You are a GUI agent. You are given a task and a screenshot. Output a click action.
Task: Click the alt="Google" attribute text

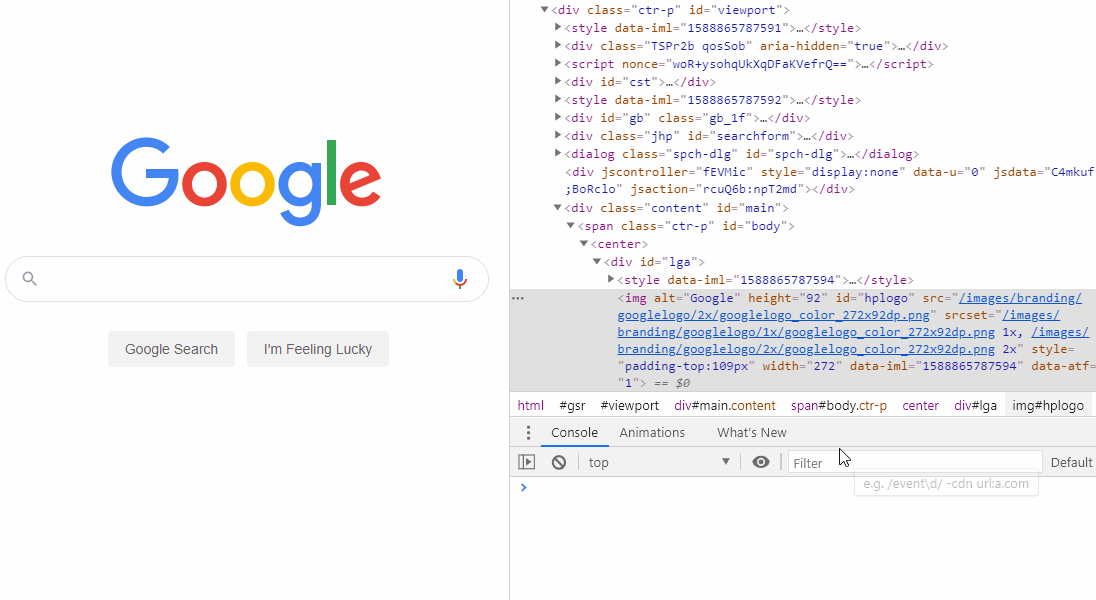coord(697,298)
